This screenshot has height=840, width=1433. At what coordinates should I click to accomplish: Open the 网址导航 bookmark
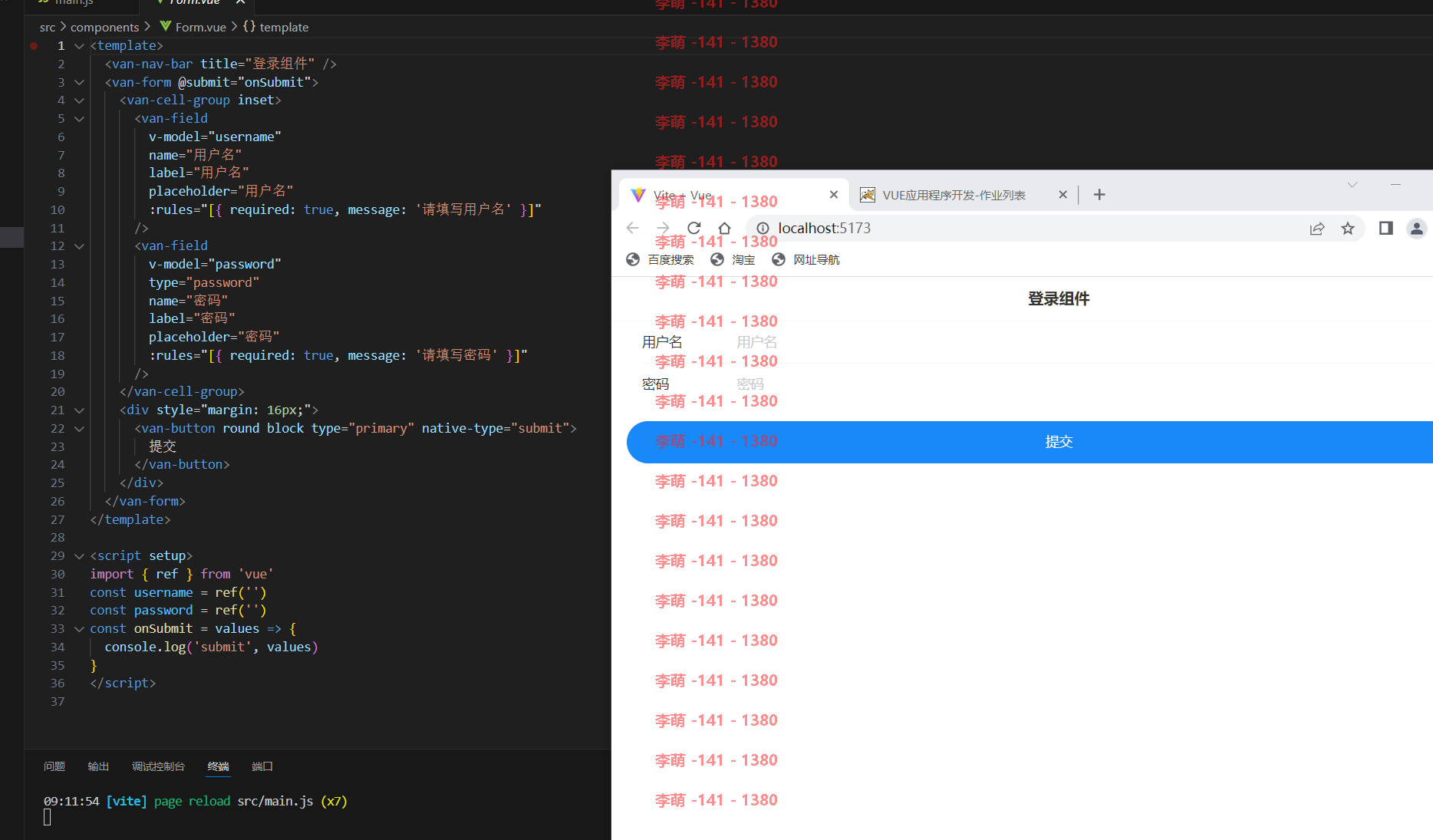click(806, 259)
